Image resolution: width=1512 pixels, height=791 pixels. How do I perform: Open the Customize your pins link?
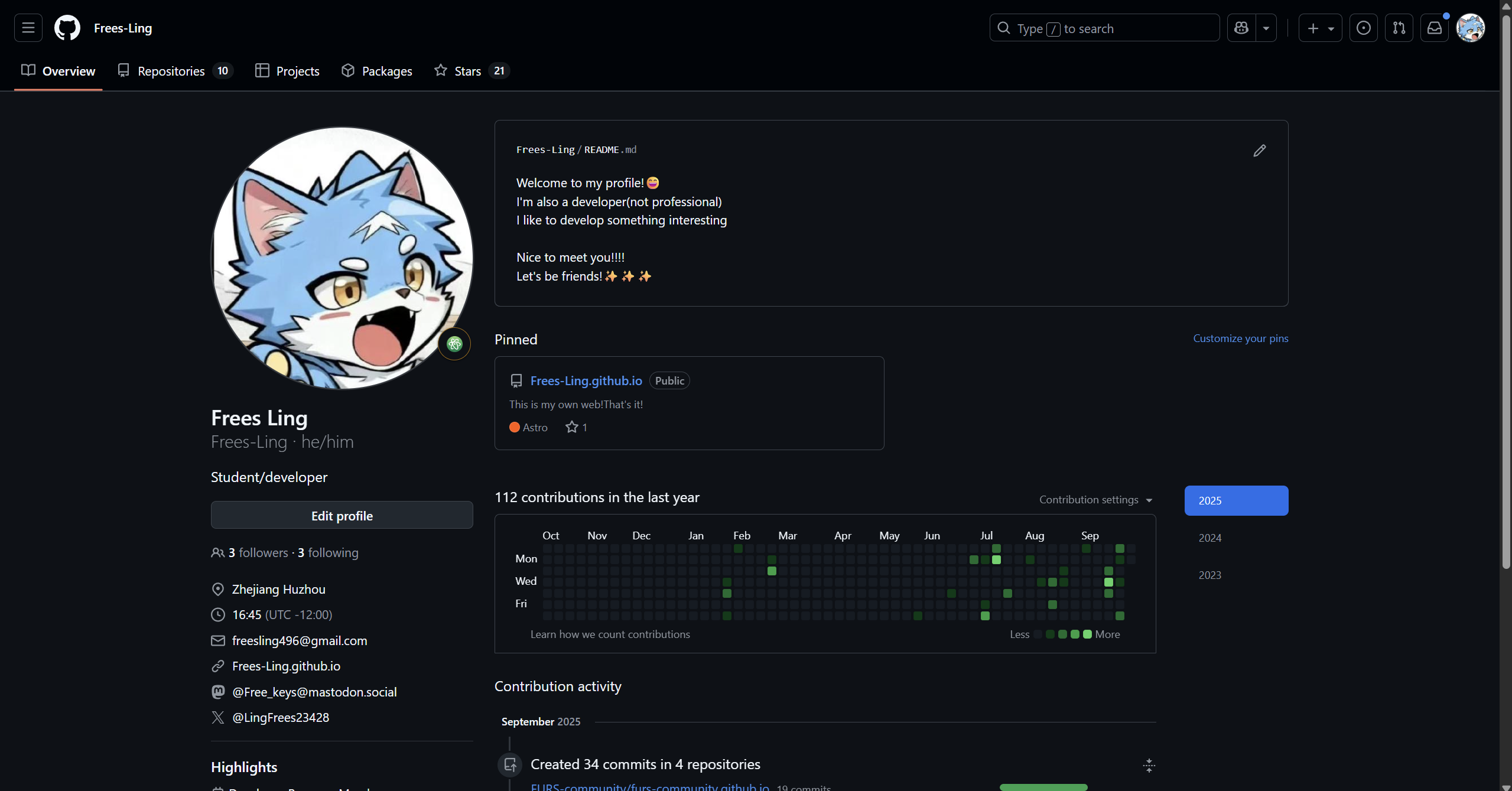click(x=1240, y=338)
